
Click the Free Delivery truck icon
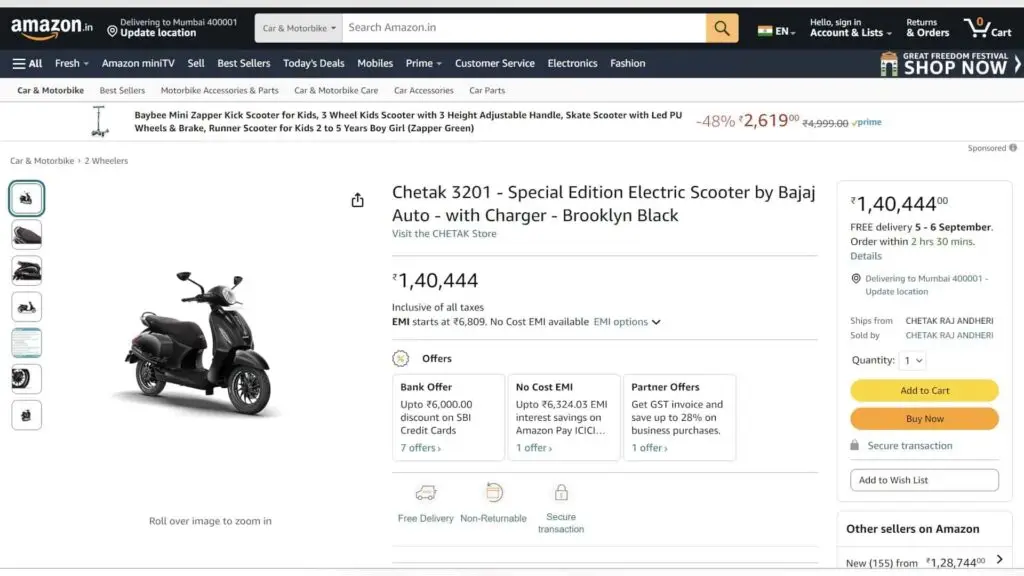pyautogui.click(x=426, y=493)
